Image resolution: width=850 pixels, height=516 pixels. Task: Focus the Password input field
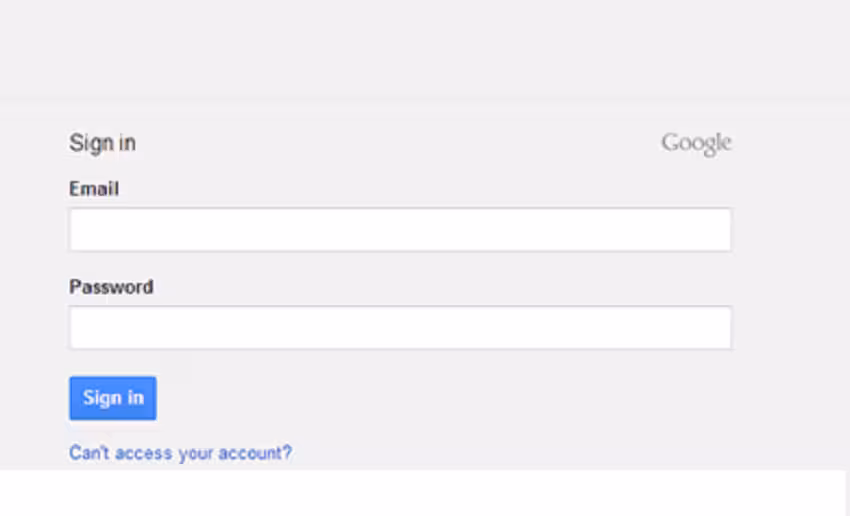tap(400, 328)
